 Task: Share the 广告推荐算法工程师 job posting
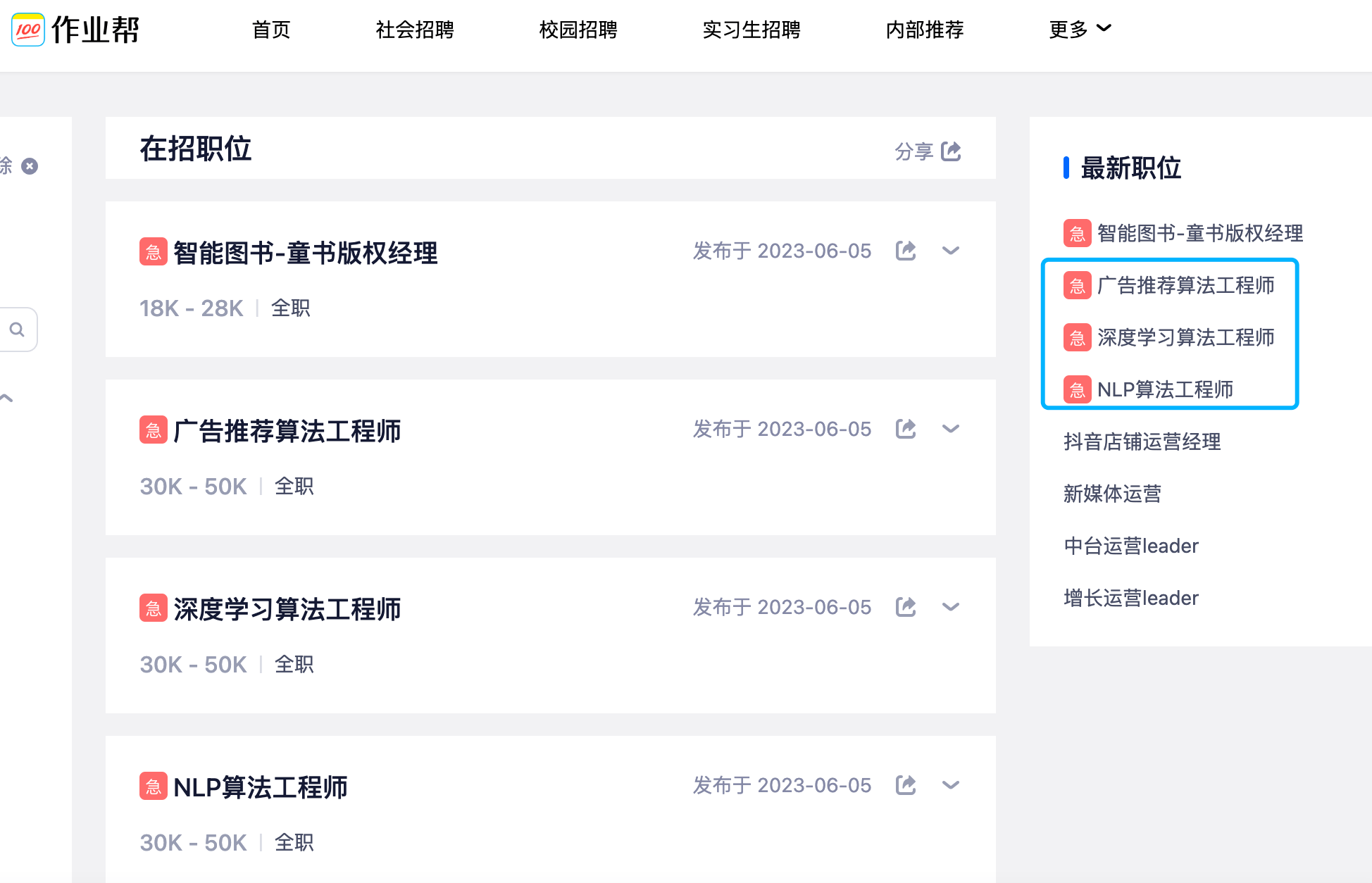(x=906, y=429)
